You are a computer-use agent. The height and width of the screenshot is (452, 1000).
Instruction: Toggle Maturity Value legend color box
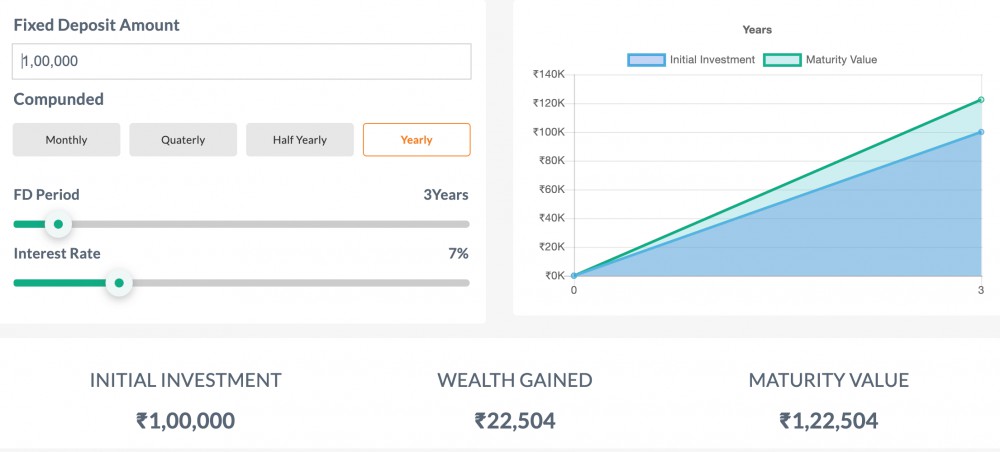point(782,60)
